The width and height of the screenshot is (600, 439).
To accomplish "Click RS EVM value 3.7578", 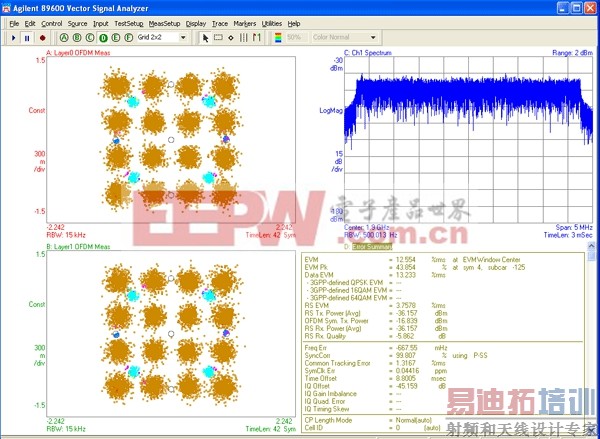I will [406, 305].
